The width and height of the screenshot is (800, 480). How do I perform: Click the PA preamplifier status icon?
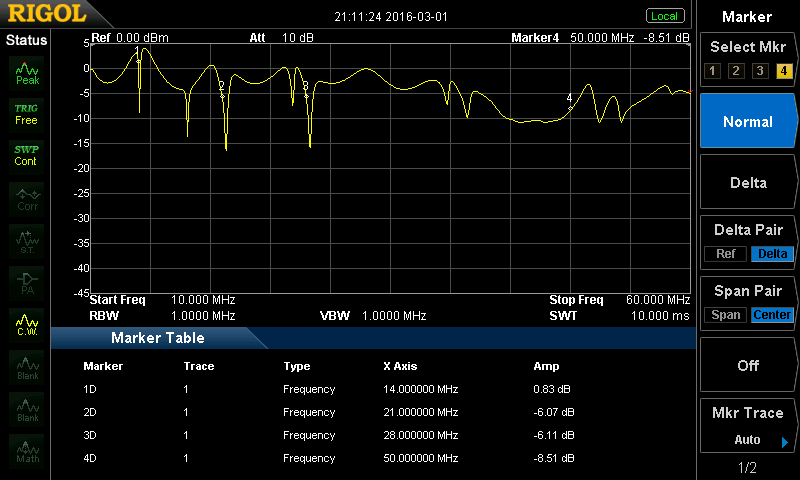point(27,282)
